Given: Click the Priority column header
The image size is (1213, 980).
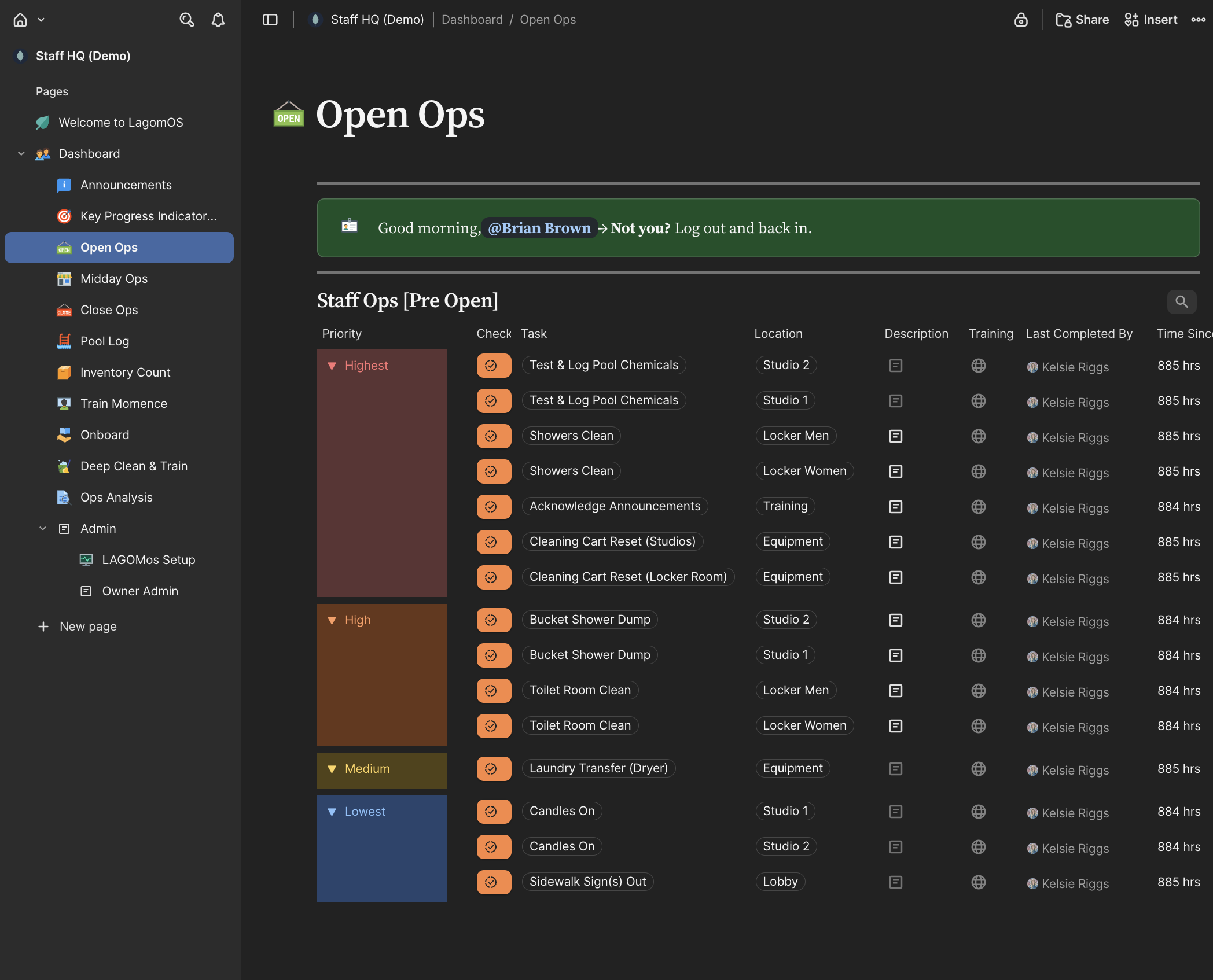Looking at the screenshot, I should click(x=342, y=334).
